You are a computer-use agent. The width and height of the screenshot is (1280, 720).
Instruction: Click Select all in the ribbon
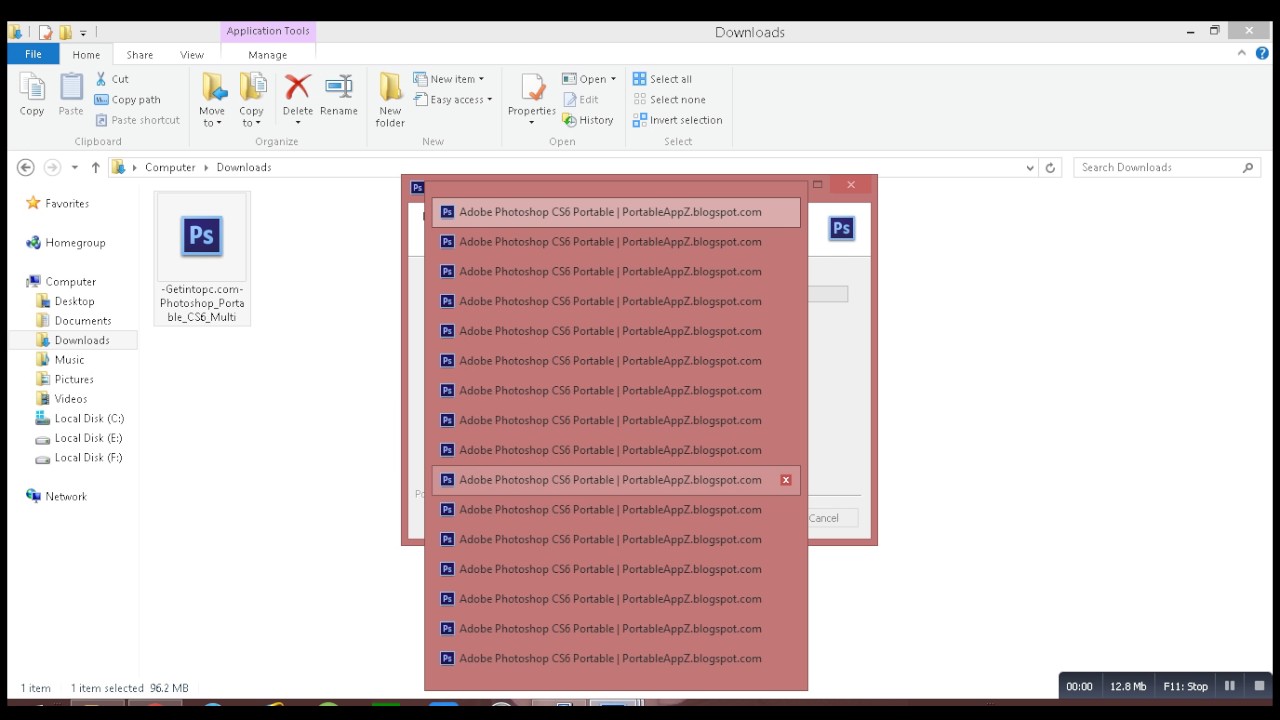(x=662, y=79)
